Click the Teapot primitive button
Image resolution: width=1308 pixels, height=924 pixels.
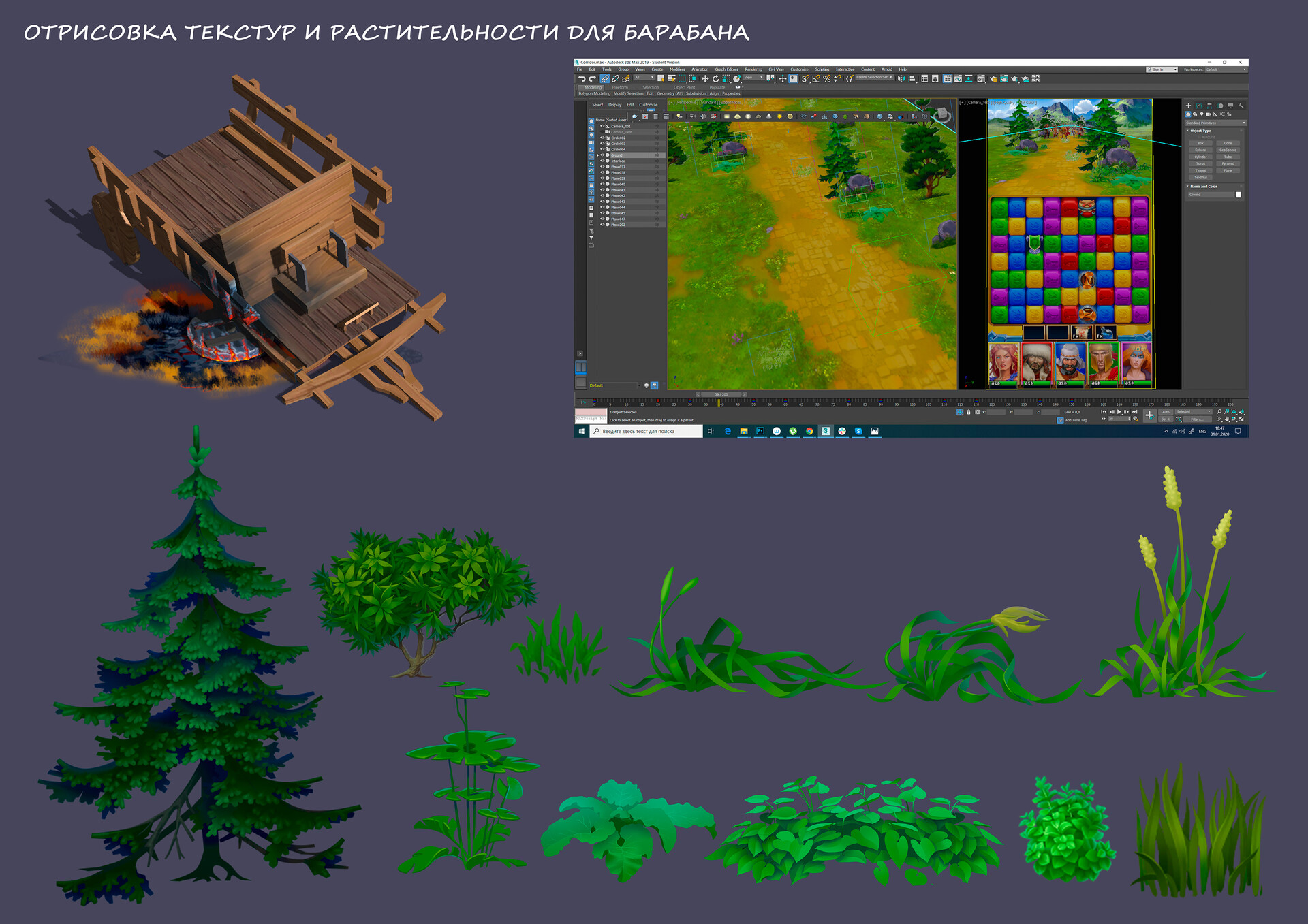click(1200, 170)
